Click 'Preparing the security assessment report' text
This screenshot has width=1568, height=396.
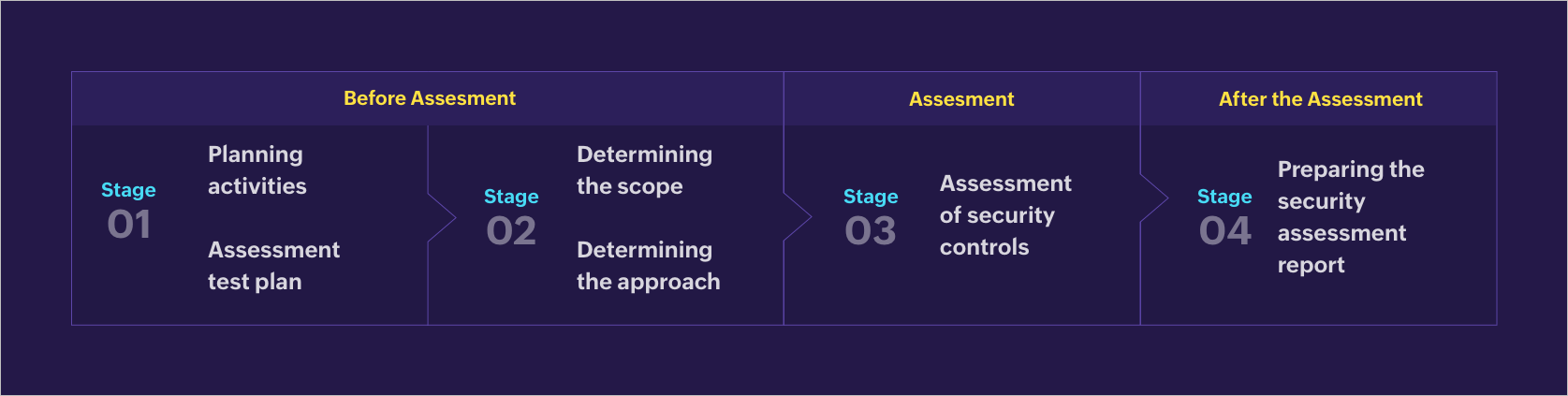[x=1350, y=217]
